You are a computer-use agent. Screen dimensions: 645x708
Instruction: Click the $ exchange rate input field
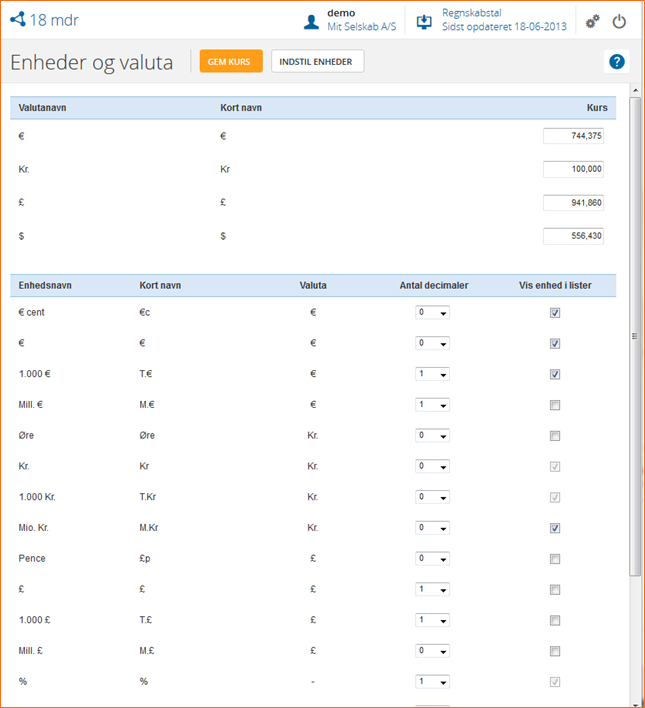pos(573,236)
